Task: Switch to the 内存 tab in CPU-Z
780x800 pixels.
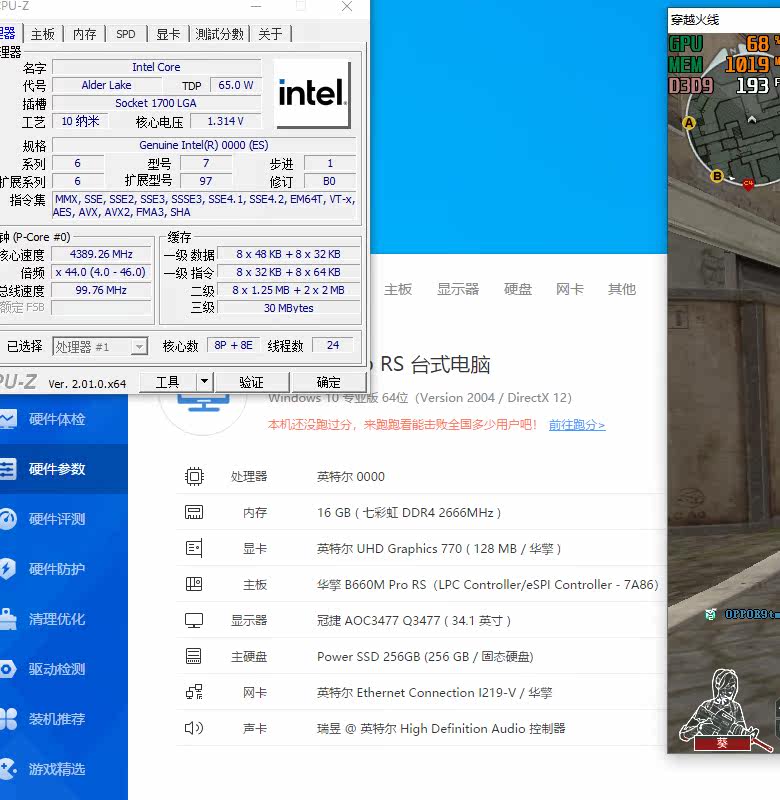Action: tap(84, 34)
